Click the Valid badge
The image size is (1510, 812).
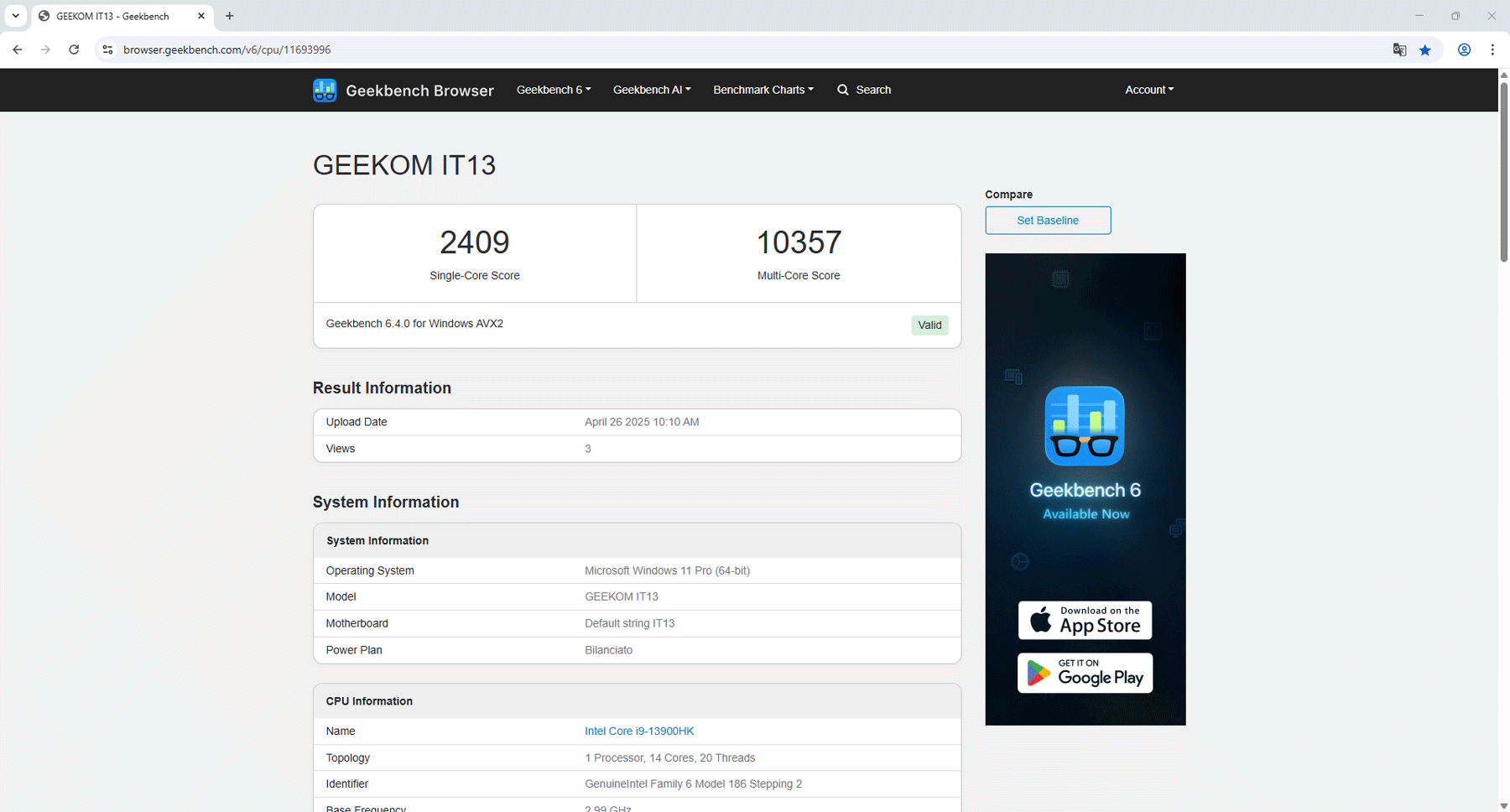[x=929, y=325]
